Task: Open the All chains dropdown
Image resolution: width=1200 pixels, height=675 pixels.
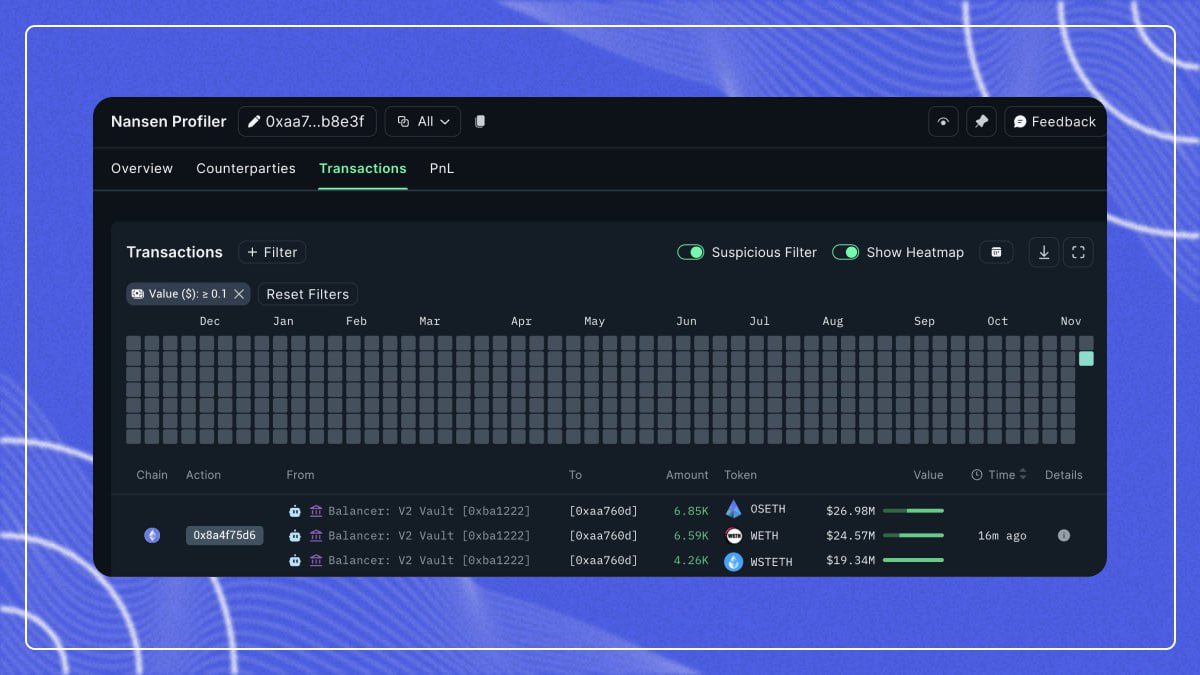Action: point(422,121)
